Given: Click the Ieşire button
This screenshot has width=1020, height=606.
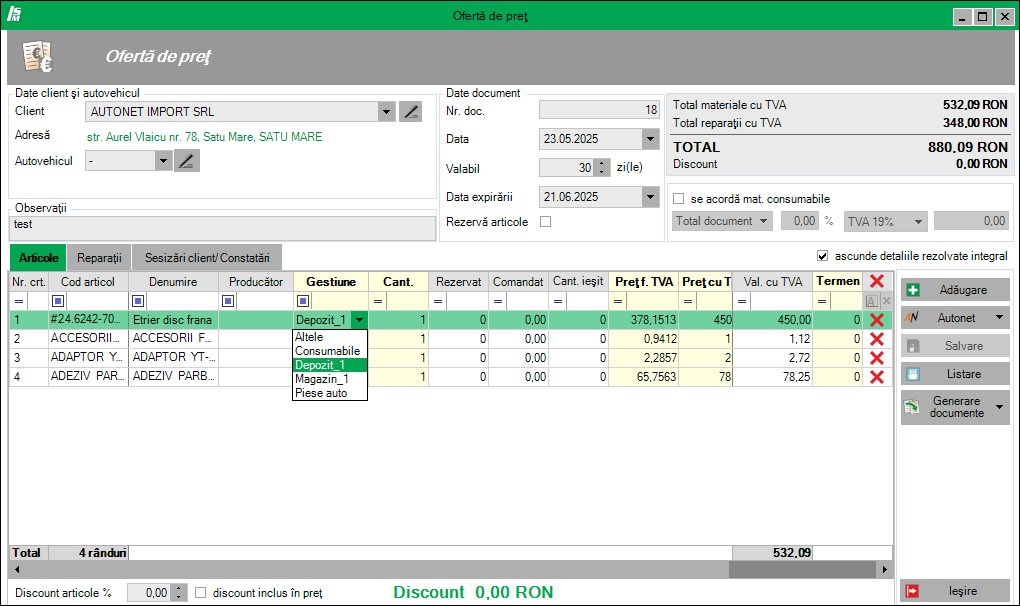Looking at the screenshot, I should coord(955,591).
